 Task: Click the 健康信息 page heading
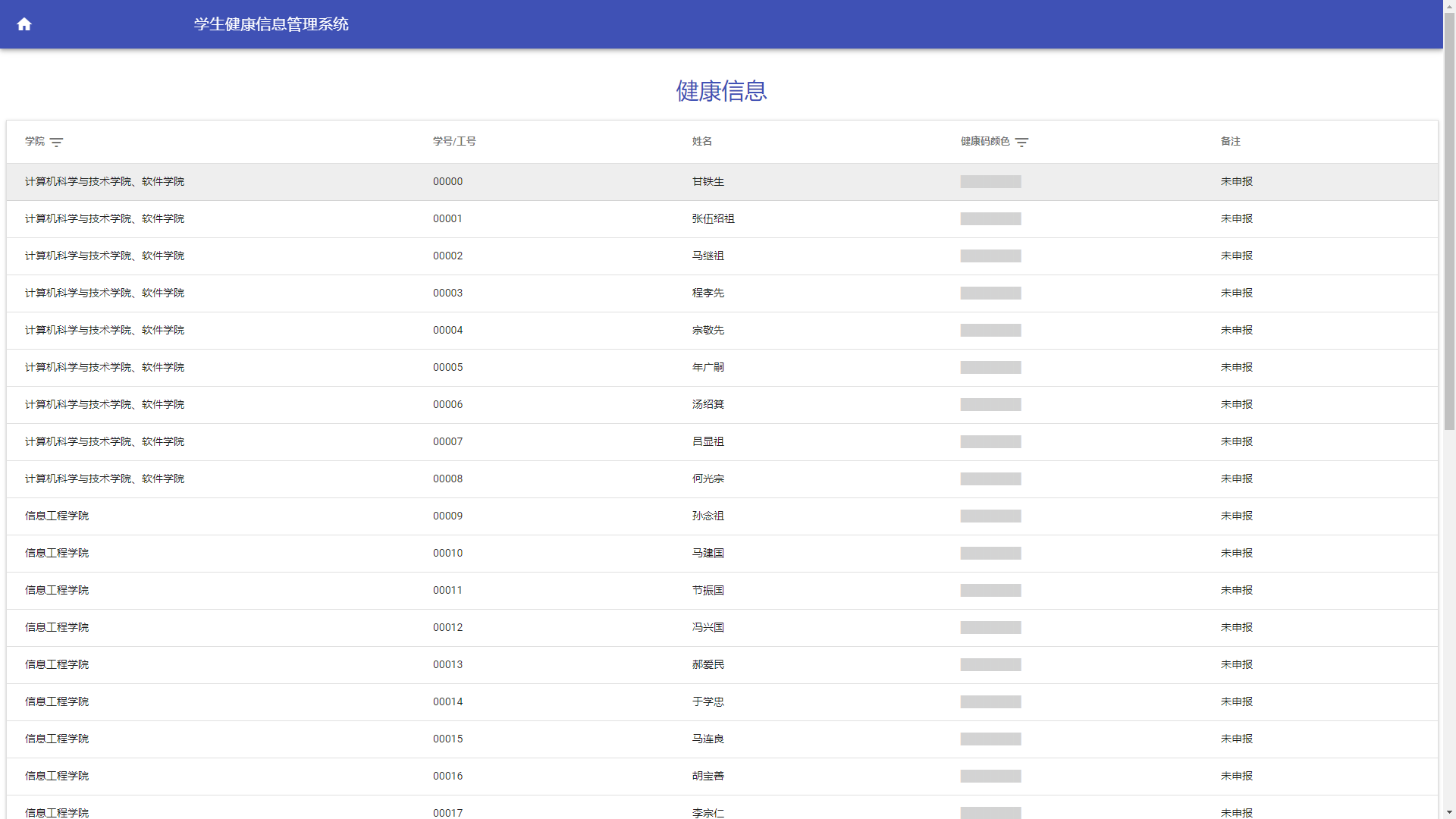click(721, 91)
